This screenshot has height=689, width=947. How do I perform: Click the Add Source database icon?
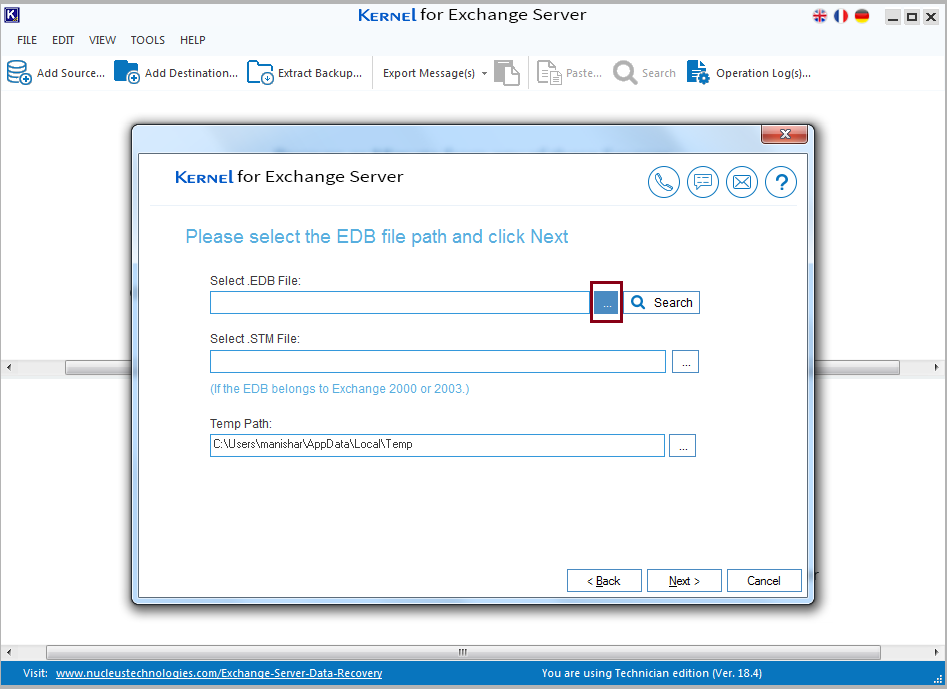(19, 72)
